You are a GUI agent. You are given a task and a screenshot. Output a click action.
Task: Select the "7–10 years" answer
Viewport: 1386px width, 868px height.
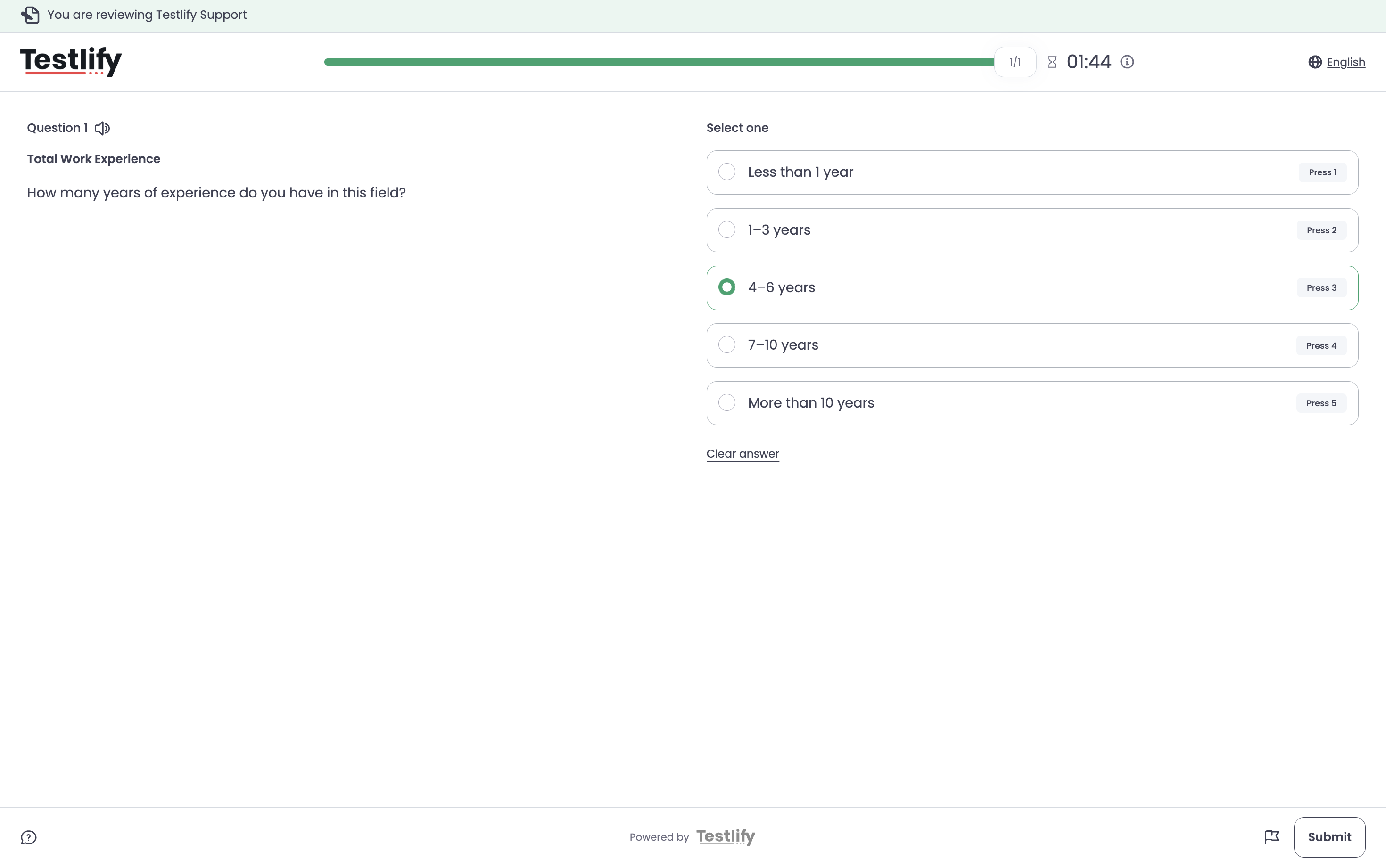(x=1032, y=345)
